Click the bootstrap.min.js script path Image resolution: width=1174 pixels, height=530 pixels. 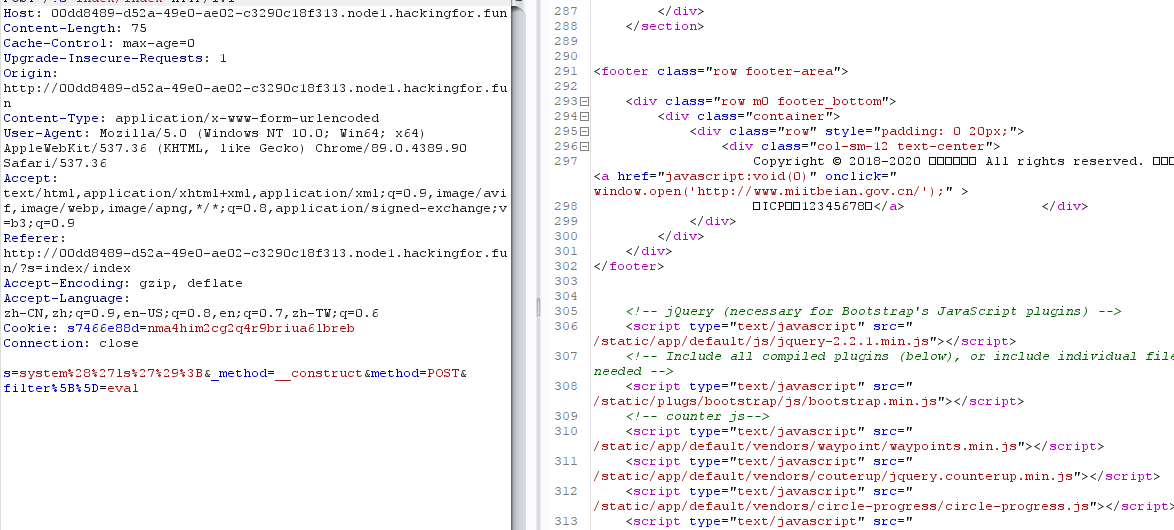pyautogui.click(x=768, y=400)
